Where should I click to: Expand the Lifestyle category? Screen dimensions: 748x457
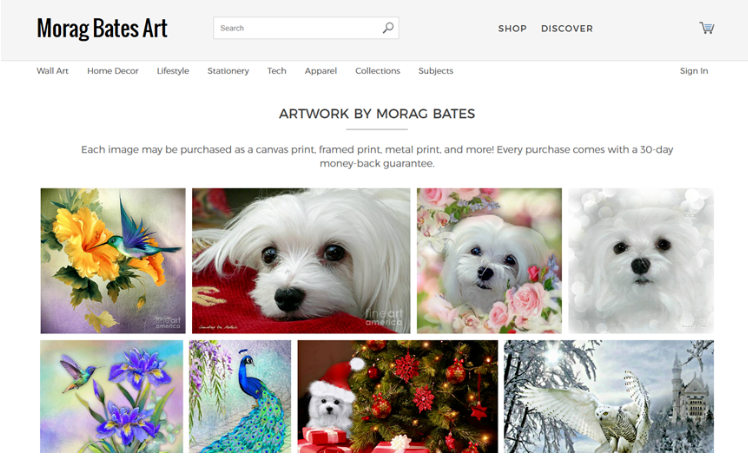pyautogui.click(x=173, y=71)
